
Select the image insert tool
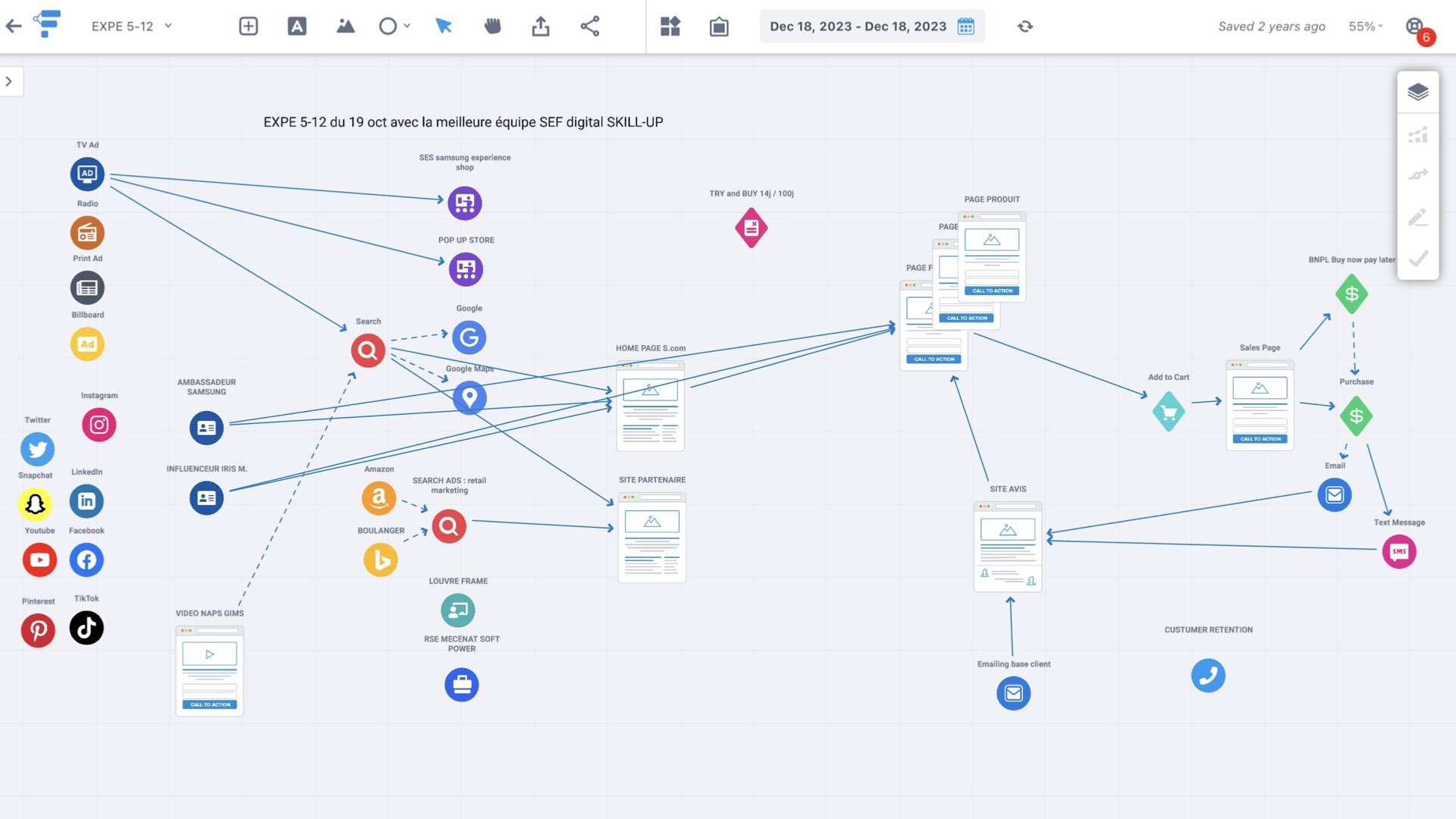(x=345, y=26)
